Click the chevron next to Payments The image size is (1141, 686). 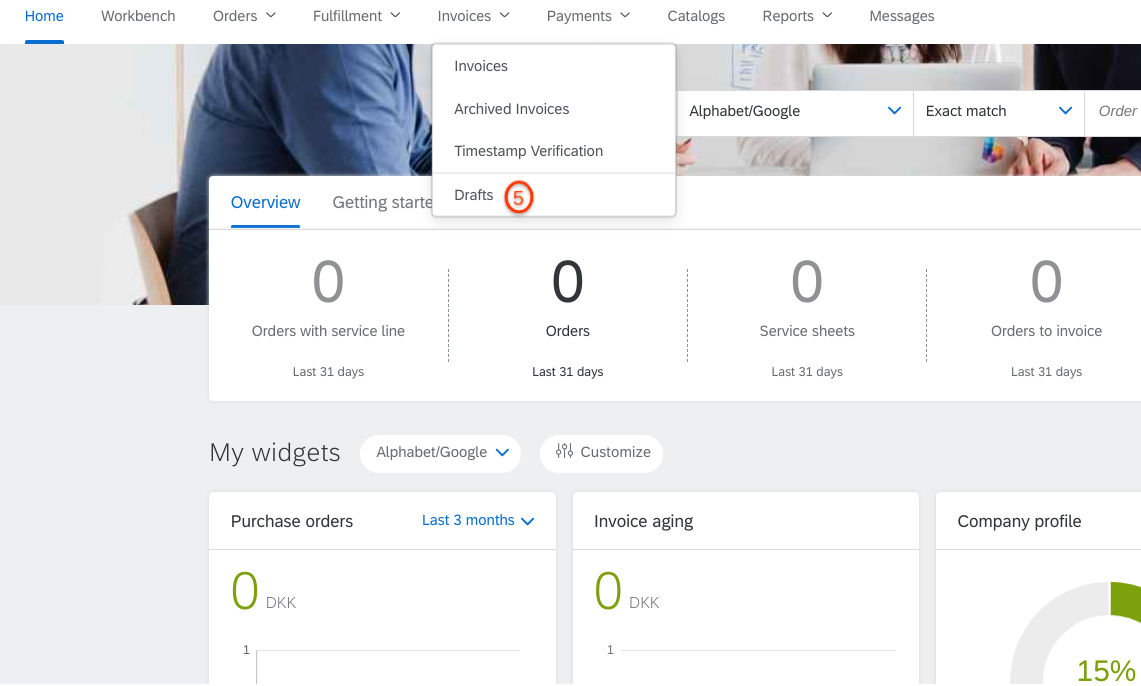point(625,15)
